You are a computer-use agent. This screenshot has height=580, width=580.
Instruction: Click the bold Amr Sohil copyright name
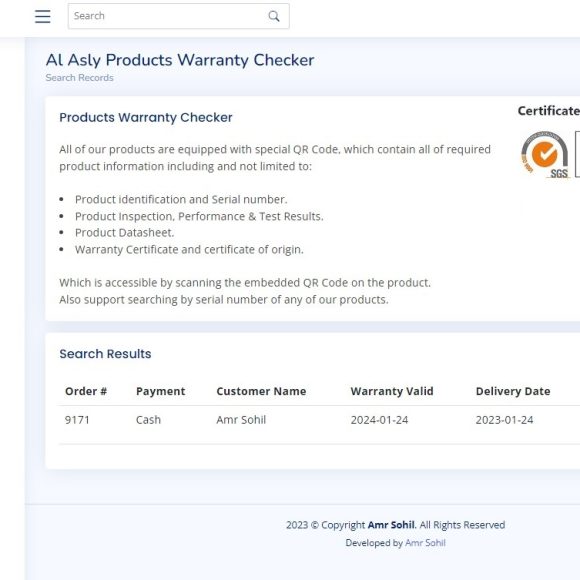(392, 525)
